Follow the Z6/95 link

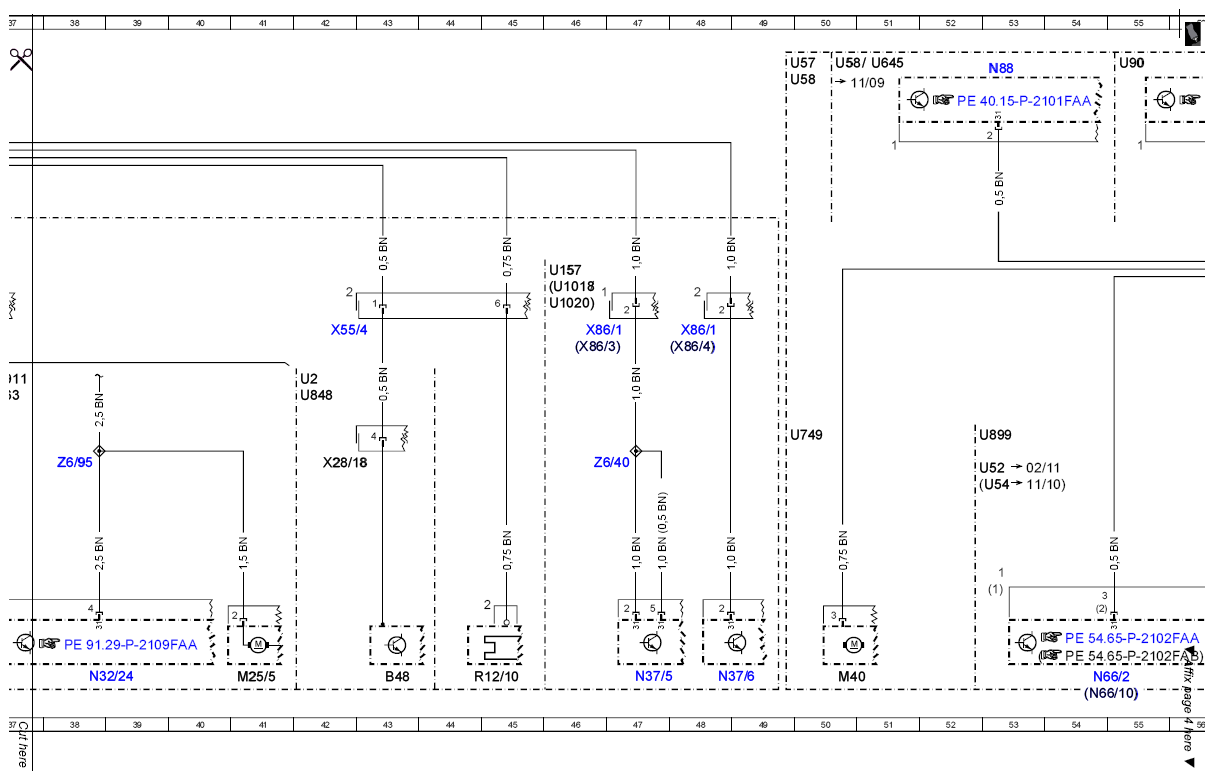tap(75, 462)
